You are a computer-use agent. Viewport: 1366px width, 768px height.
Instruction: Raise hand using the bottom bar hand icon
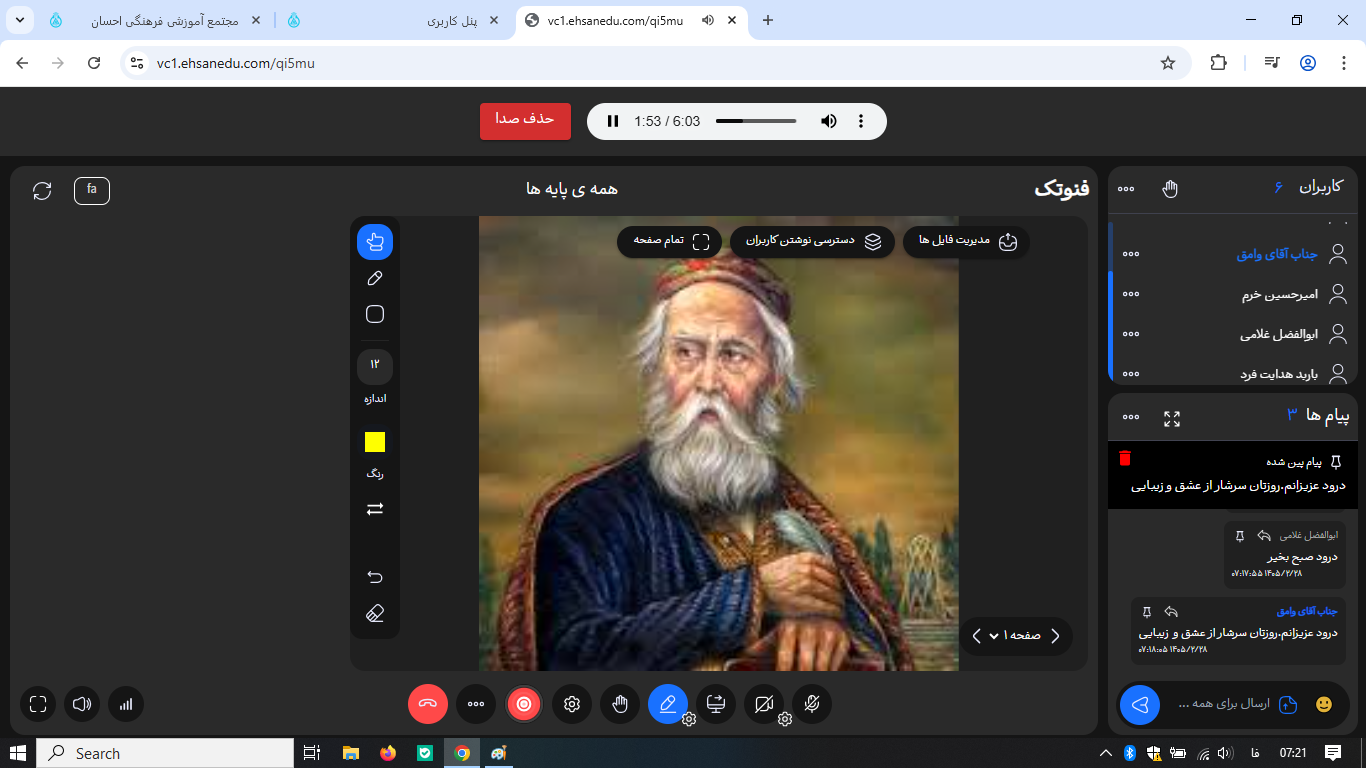tap(620, 704)
